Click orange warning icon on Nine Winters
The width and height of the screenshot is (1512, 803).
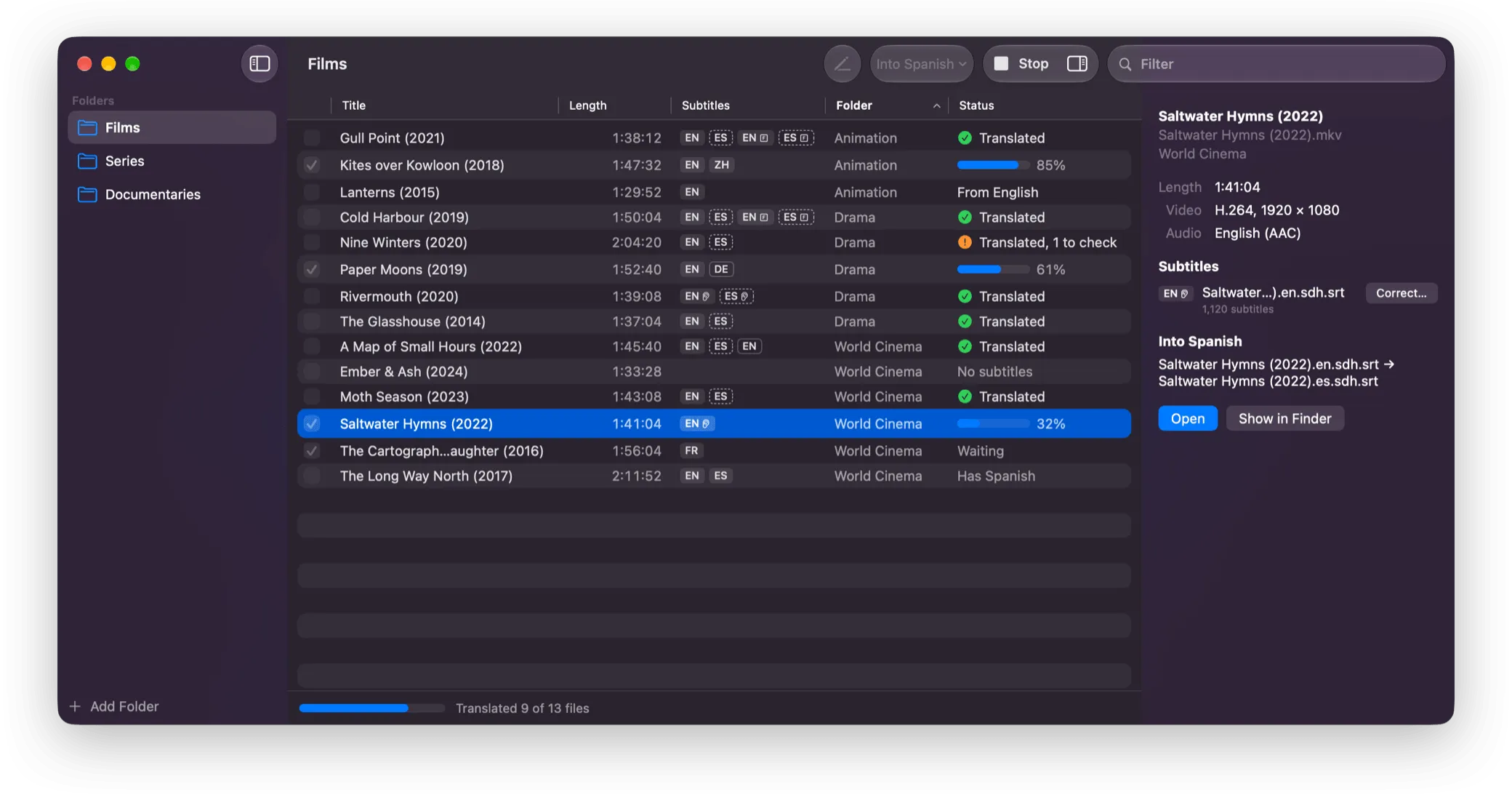[965, 242]
